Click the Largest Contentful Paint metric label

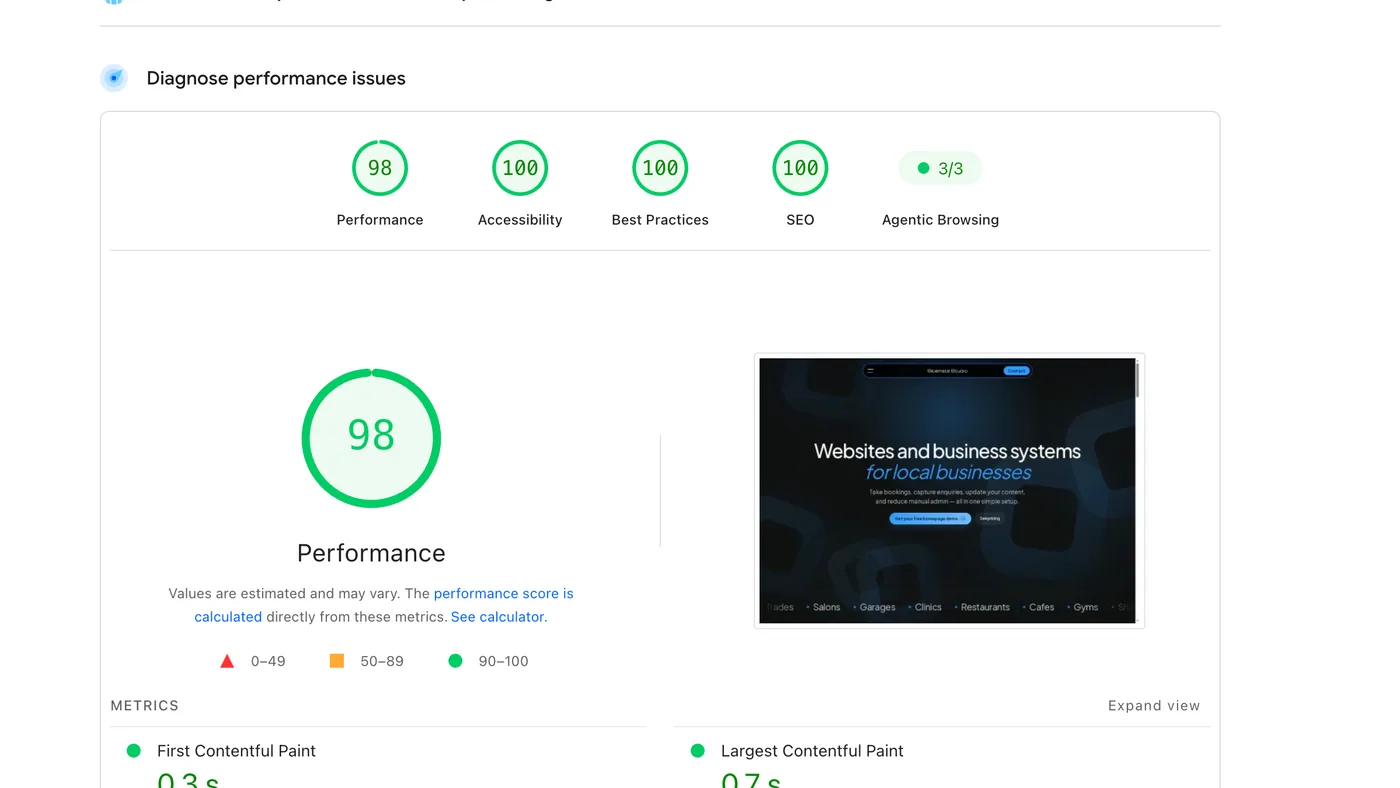pos(812,751)
